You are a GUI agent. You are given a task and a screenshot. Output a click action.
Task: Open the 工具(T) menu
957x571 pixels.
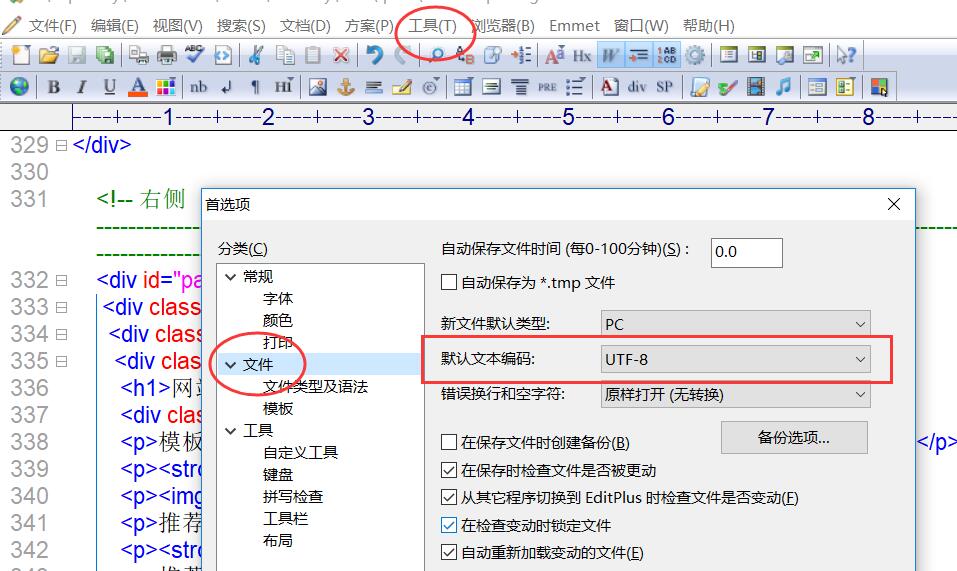pos(432,26)
